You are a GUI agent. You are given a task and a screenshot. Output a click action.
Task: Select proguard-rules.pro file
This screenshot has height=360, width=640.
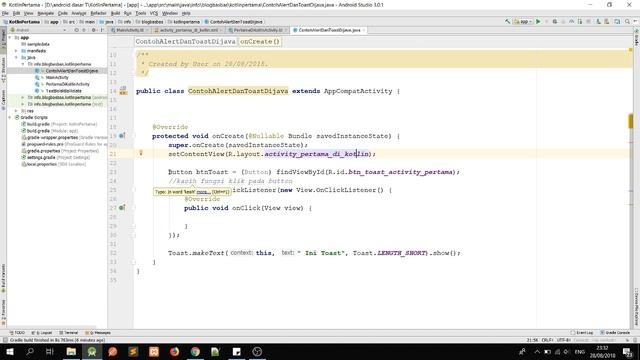point(45,144)
